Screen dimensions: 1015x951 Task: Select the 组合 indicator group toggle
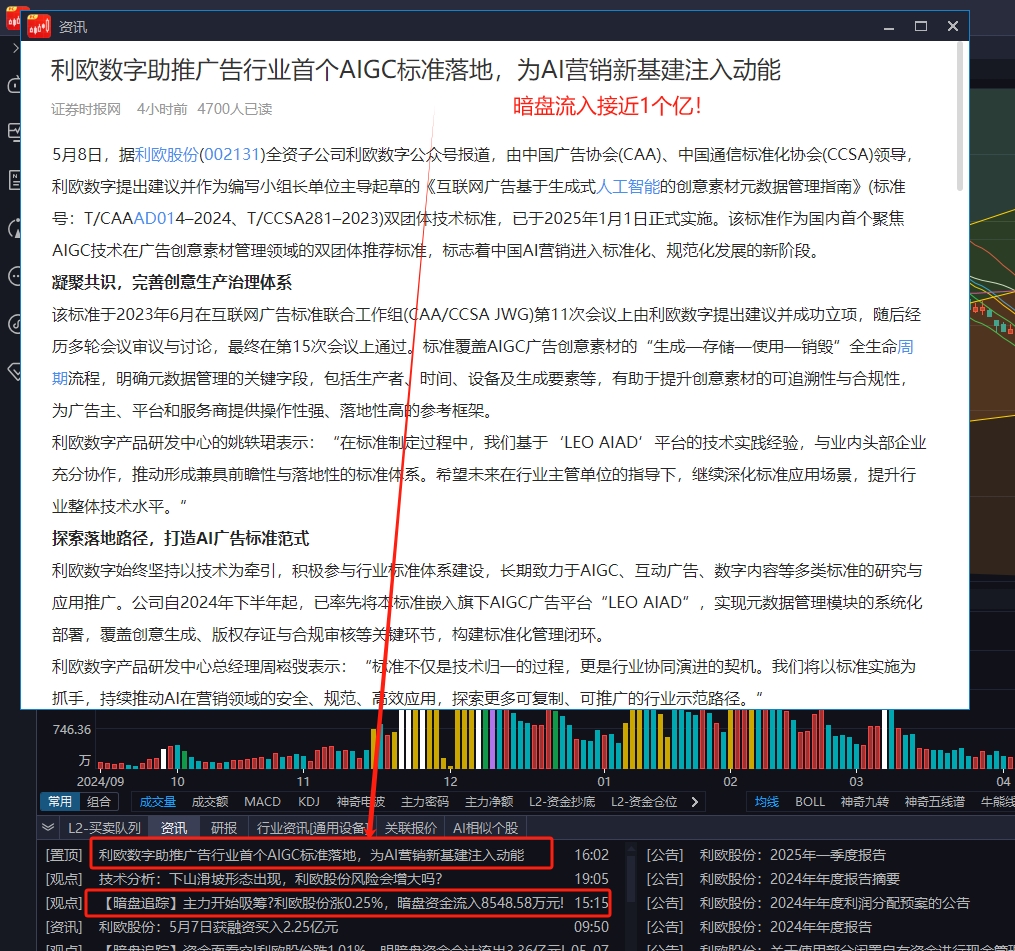(x=99, y=801)
